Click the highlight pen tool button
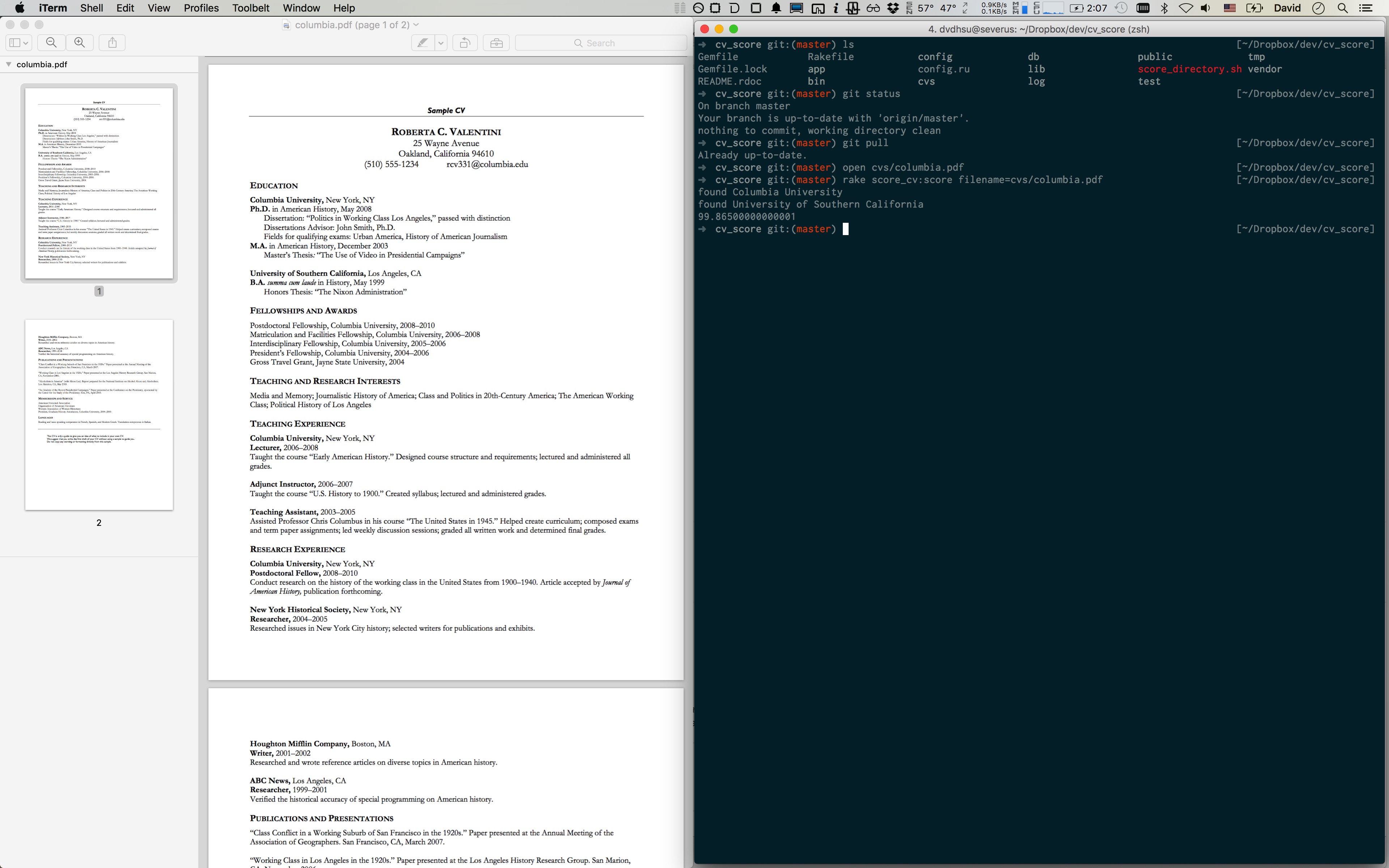 click(423, 43)
